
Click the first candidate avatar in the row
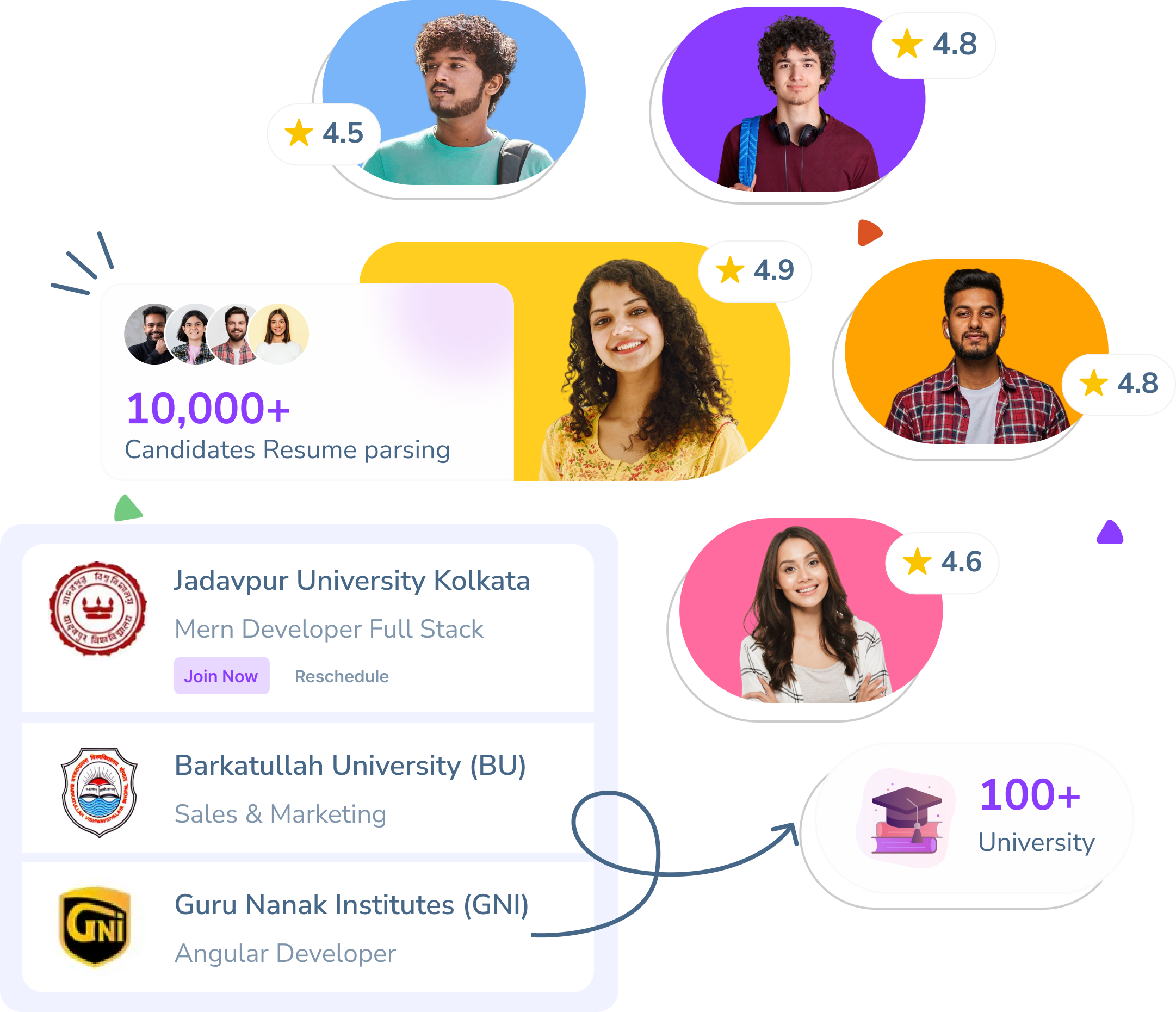[153, 334]
